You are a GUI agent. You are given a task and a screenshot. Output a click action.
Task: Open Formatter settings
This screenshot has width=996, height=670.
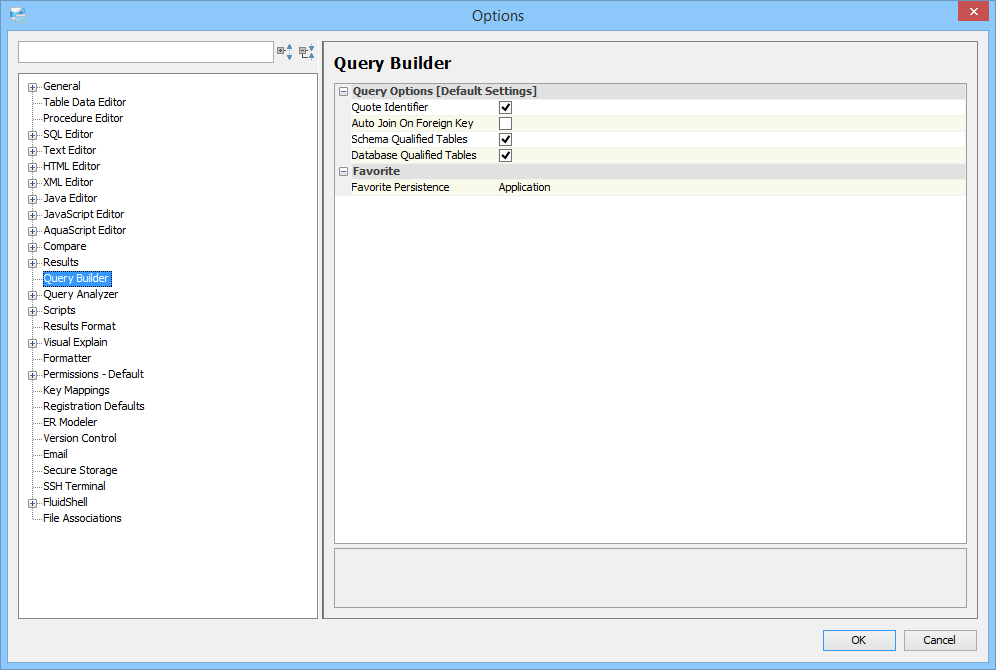(67, 358)
